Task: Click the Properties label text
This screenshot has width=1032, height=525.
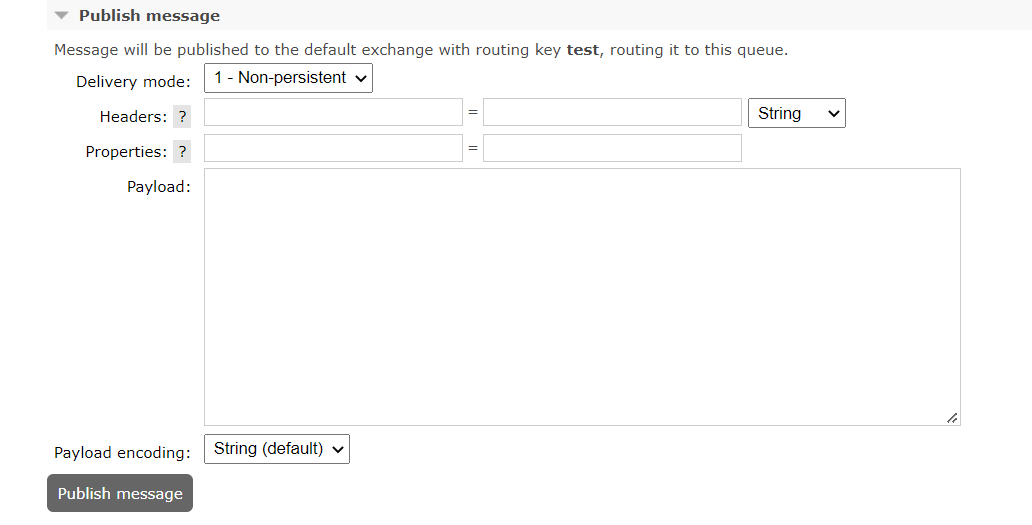Action: 126,152
